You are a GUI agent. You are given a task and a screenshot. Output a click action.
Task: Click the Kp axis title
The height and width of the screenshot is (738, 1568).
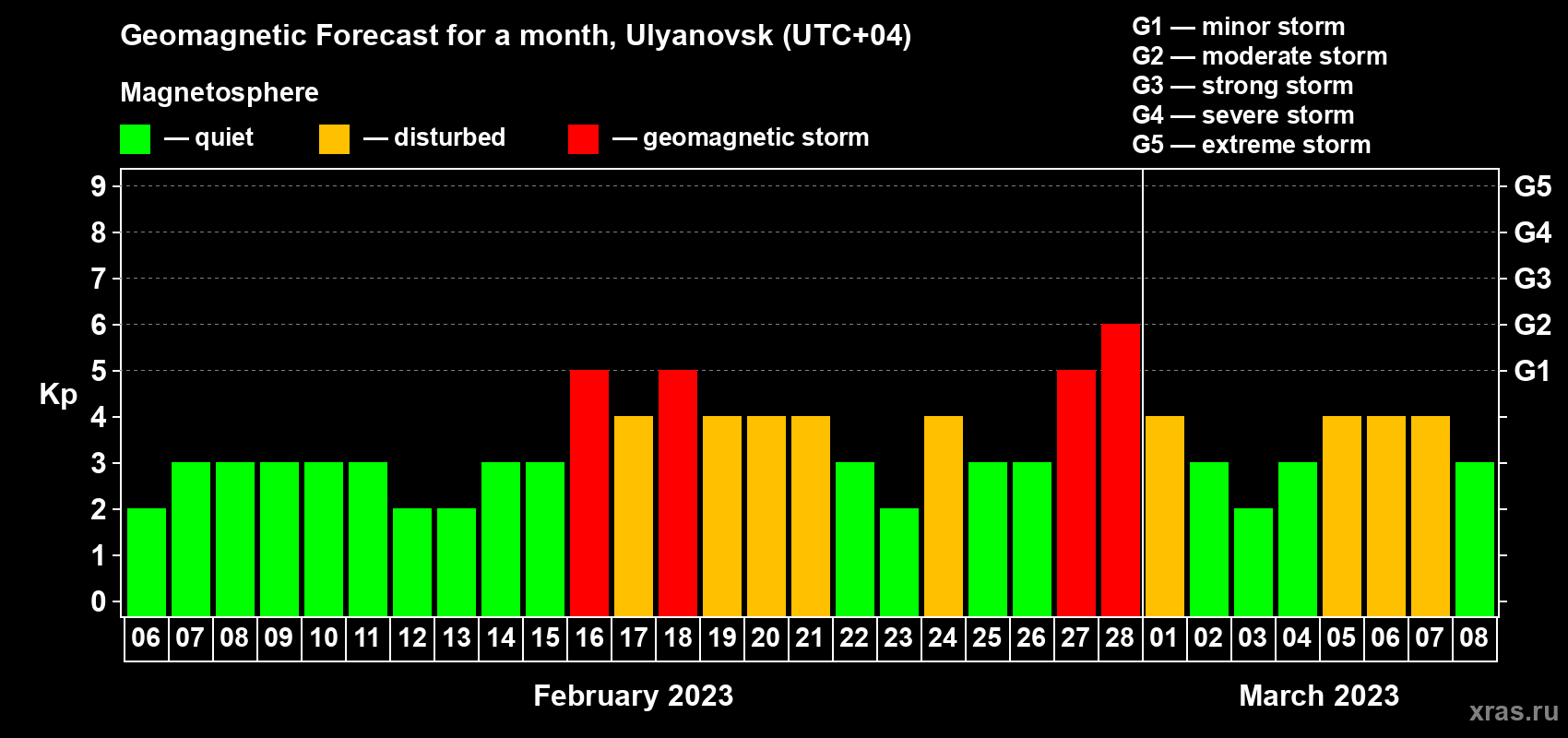click(x=58, y=395)
